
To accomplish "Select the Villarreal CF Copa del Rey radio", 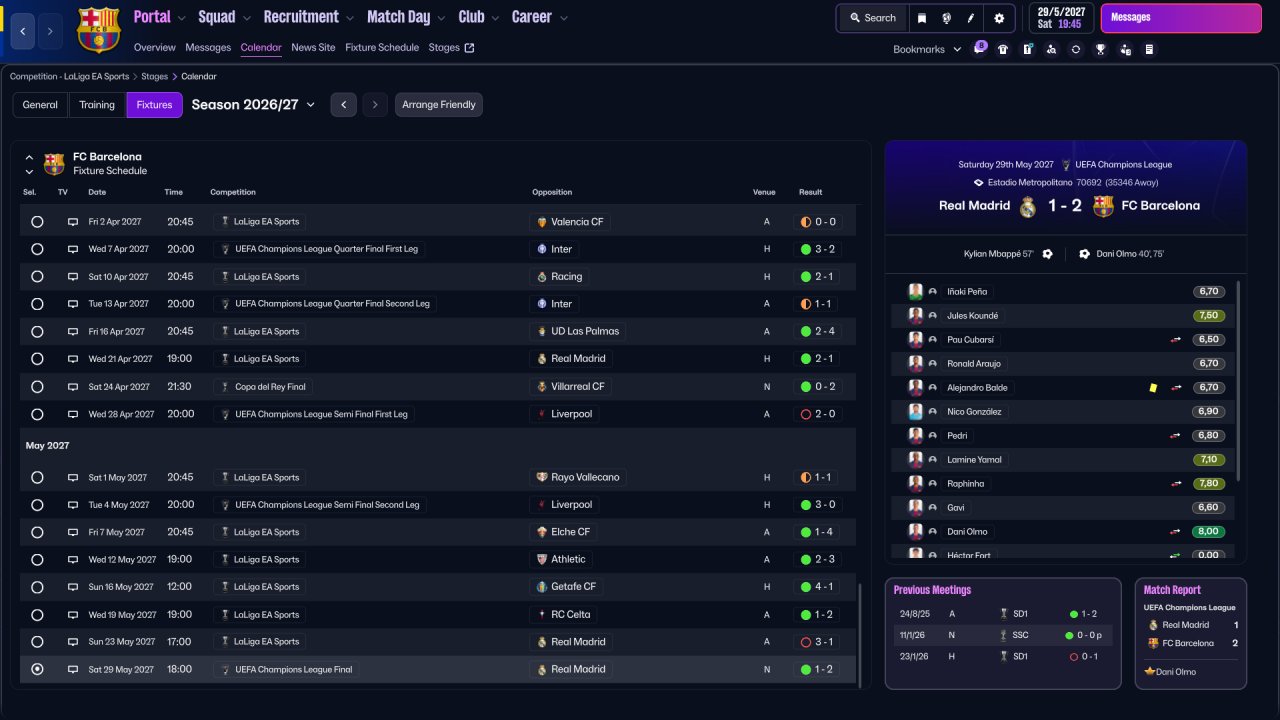I will pyautogui.click(x=37, y=386).
